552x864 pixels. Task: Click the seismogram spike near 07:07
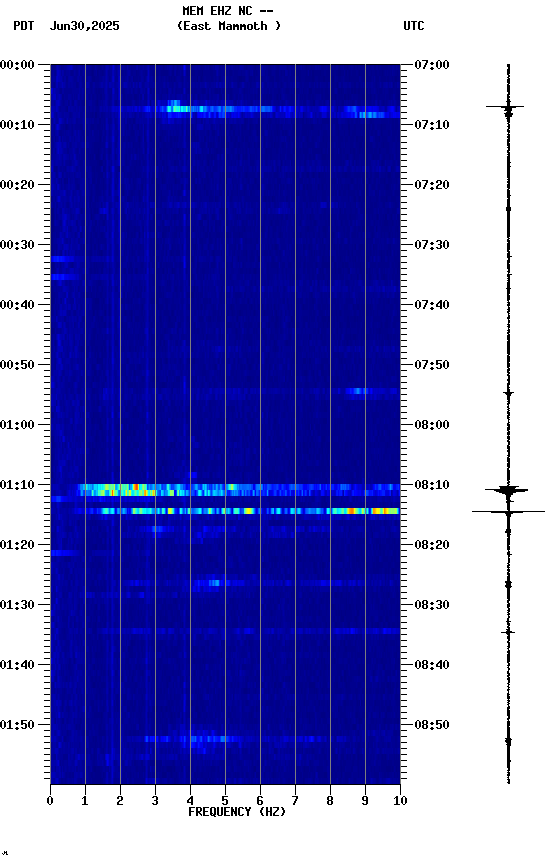506,107
